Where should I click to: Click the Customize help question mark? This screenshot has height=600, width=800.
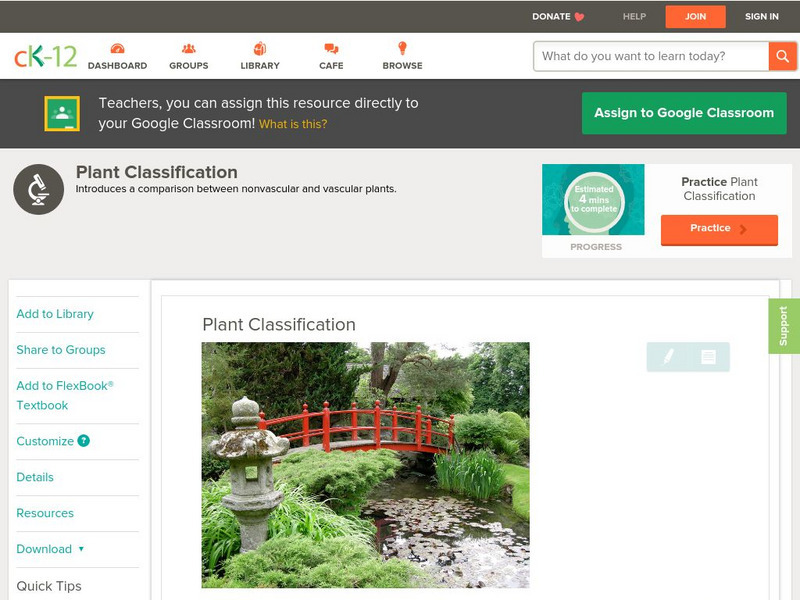coord(83,441)
